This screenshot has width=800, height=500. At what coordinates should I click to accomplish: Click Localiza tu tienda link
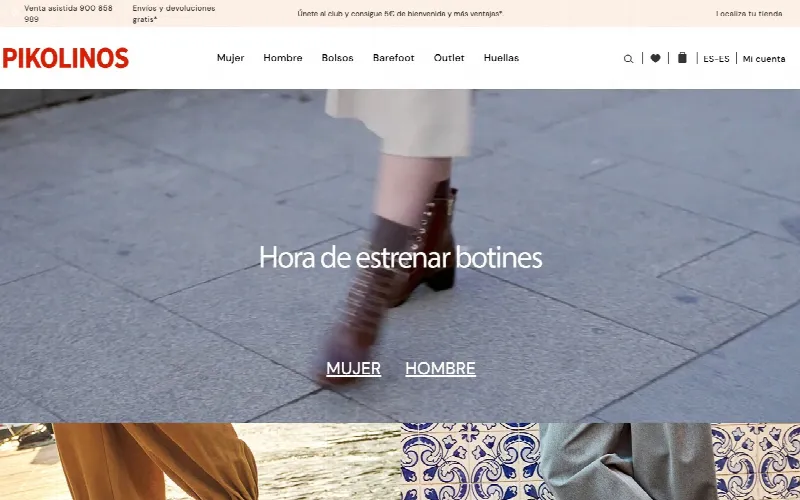pyautogui.click(x=749, y=14)
